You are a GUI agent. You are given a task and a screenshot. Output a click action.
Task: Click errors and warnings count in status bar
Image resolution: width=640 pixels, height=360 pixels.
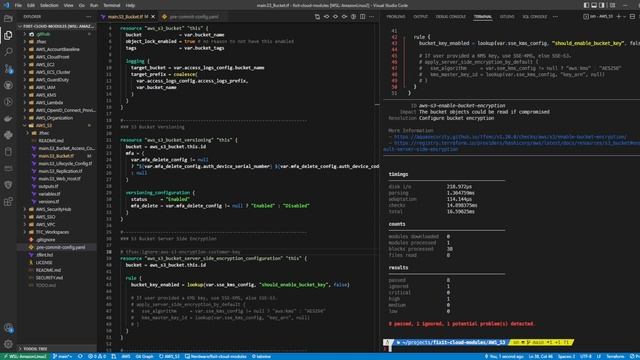97,356
